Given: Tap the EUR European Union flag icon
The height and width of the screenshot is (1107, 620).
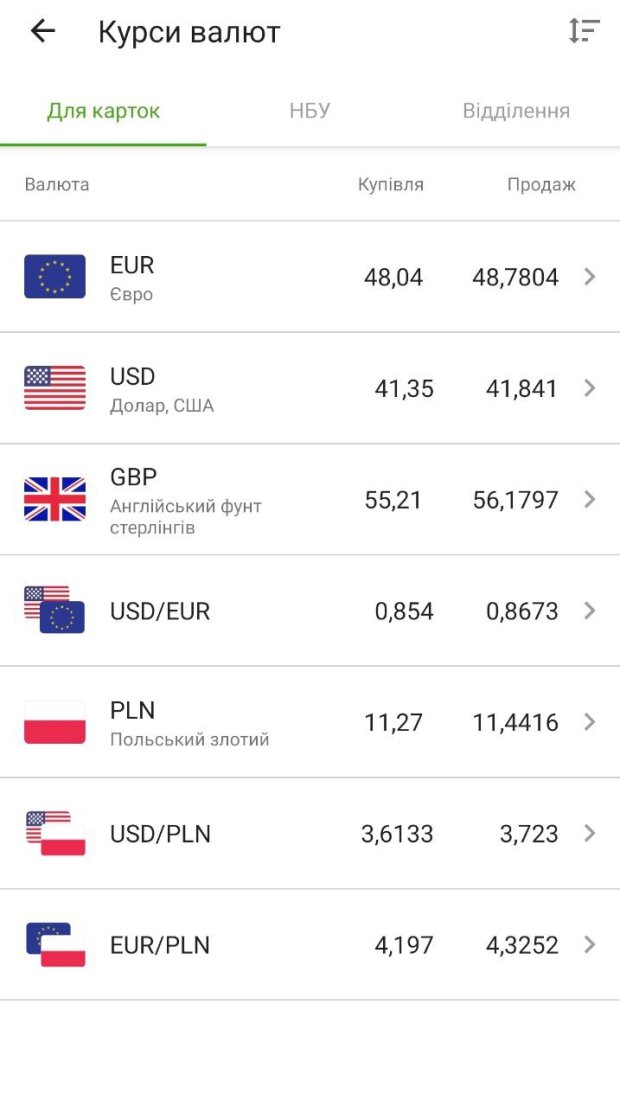Looking at the screenshot, I should tap(55, 277).
